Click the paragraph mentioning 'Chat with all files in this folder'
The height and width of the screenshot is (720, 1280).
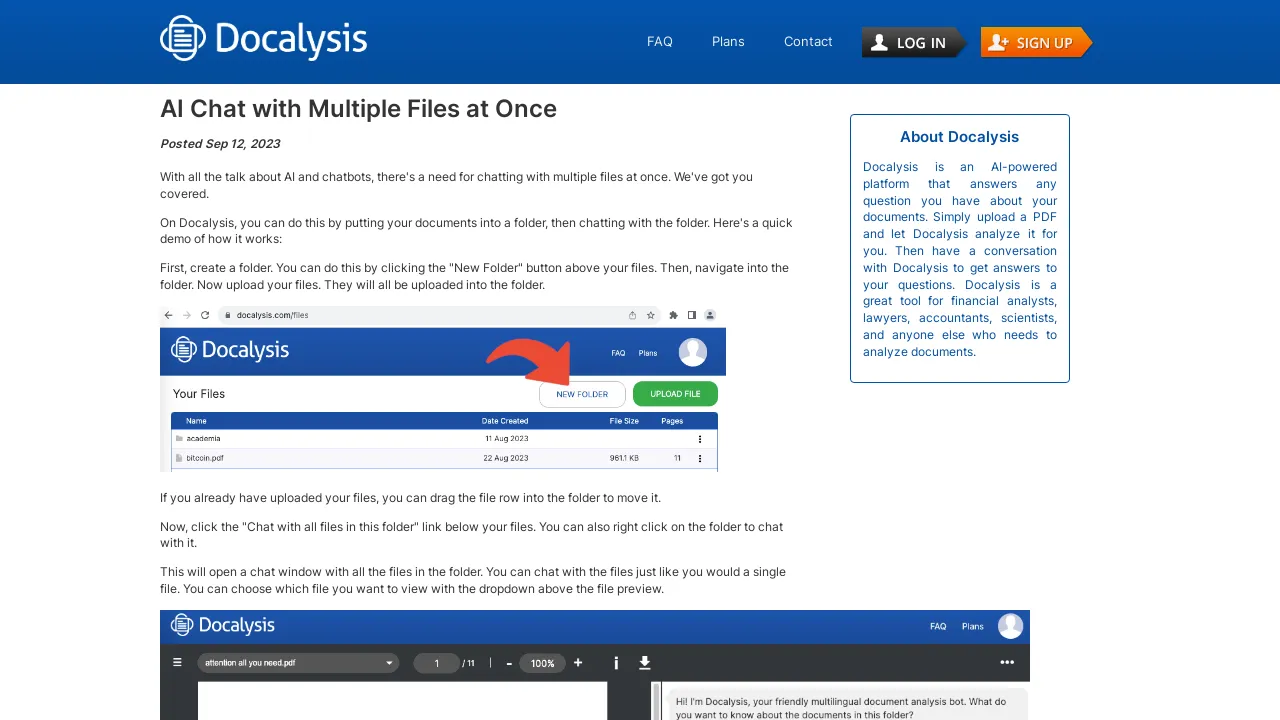coord(472,535)
